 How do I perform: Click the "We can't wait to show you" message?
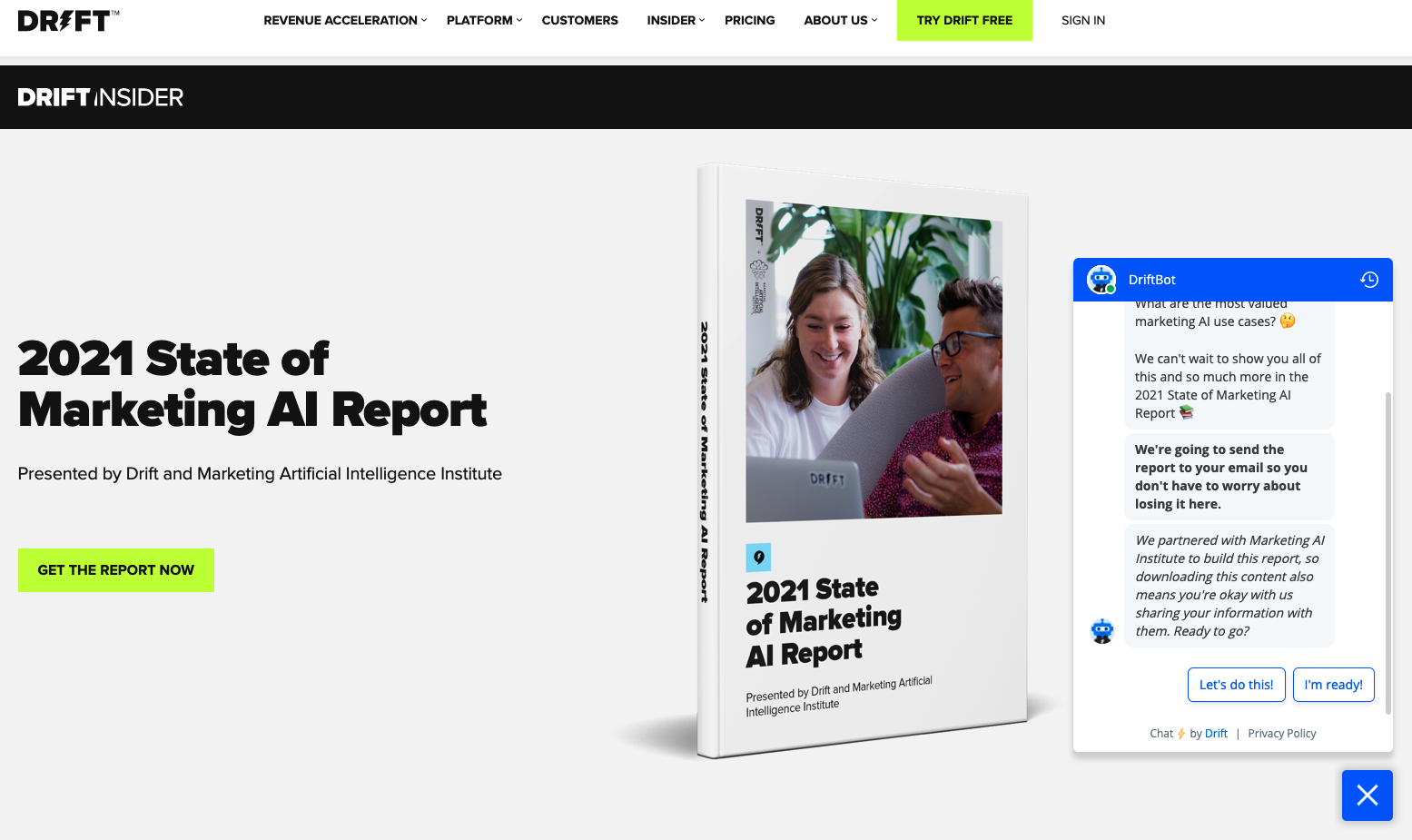tap(1229, 386)
